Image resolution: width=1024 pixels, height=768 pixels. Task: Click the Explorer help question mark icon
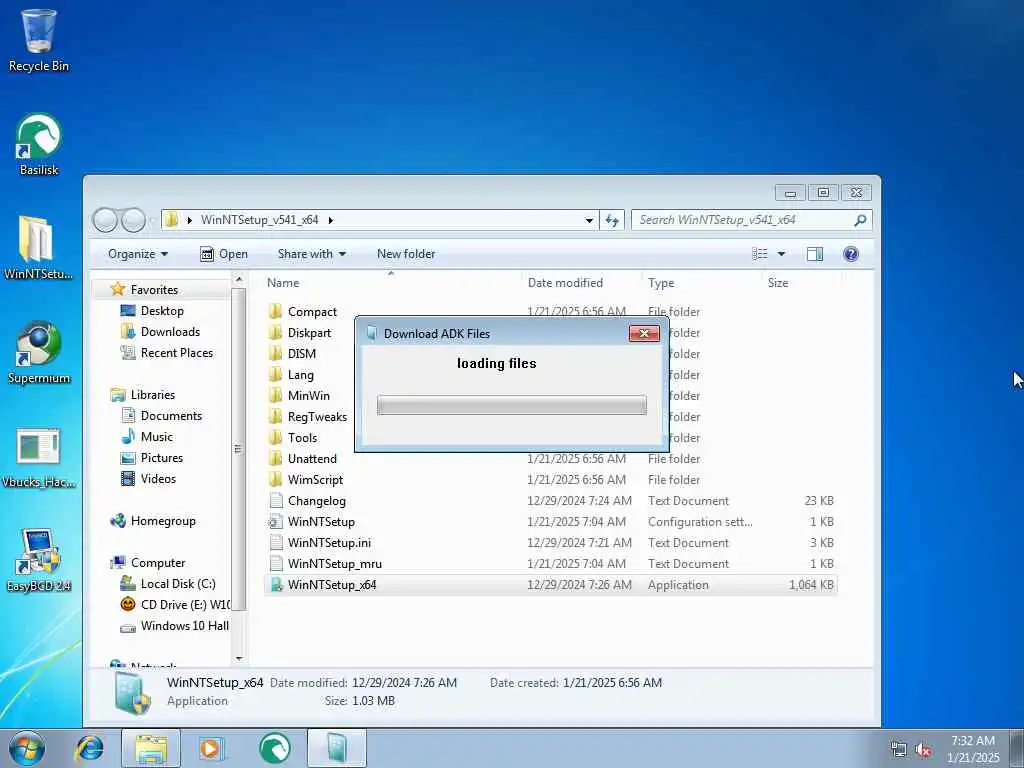click(850, 254)
